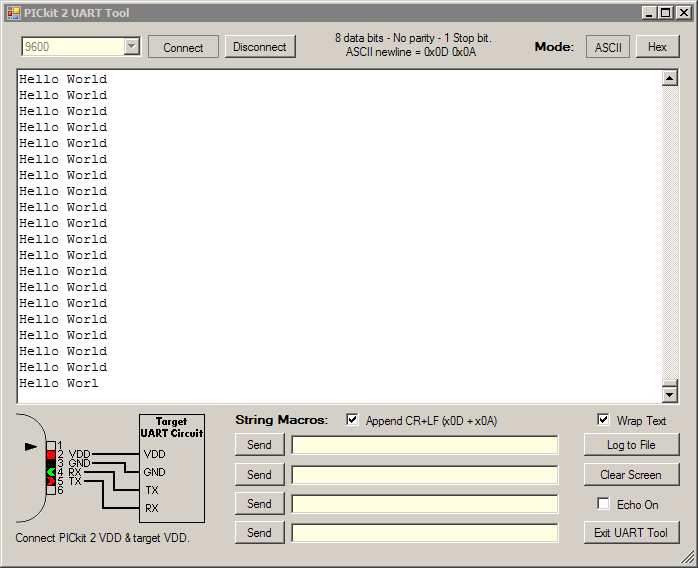Viewport: 698px width, 568px height.
Task: Click the Connect button
Action: click(183, 47)
